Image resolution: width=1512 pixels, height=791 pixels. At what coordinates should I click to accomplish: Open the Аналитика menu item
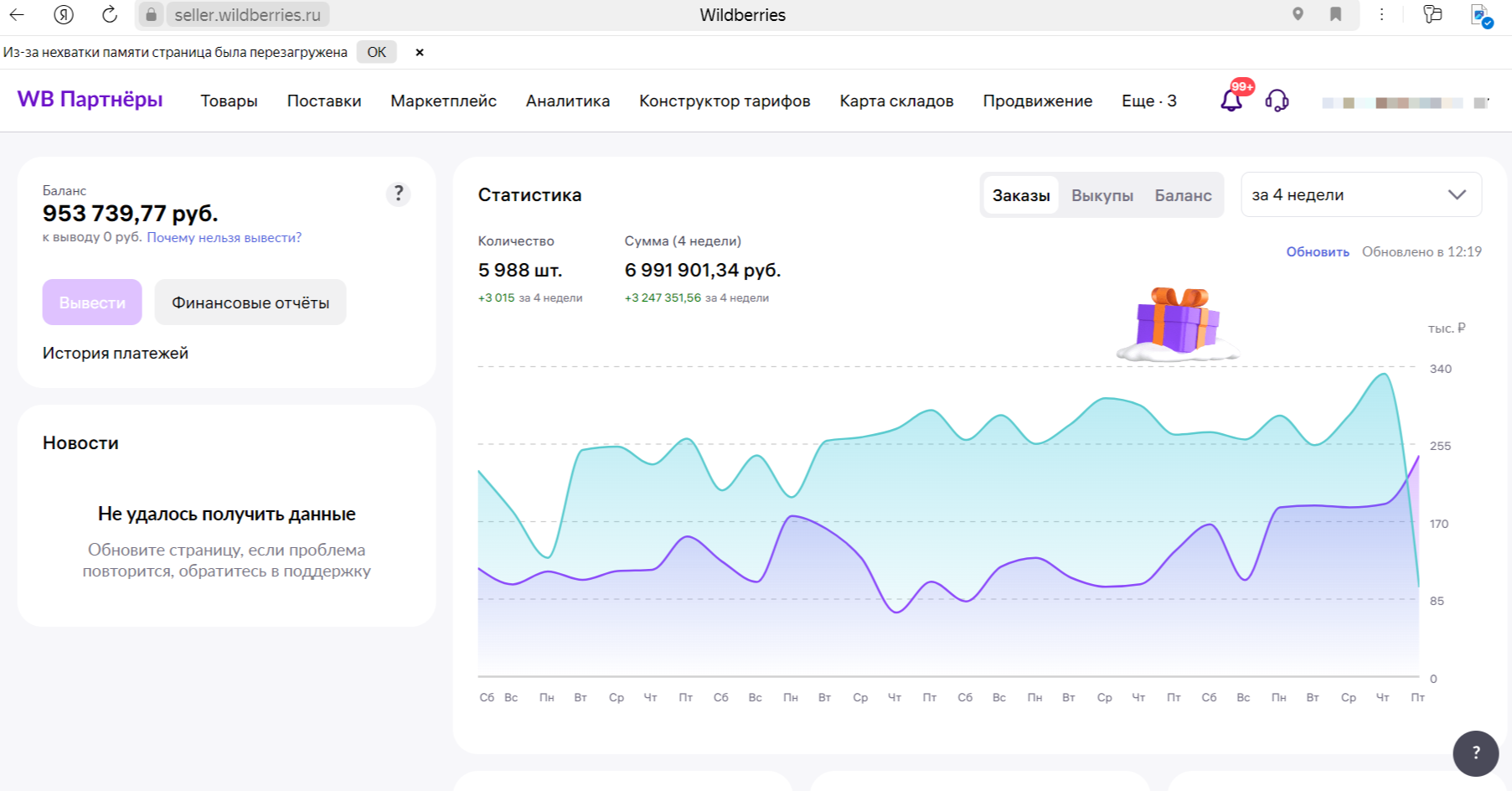(567, 101)
